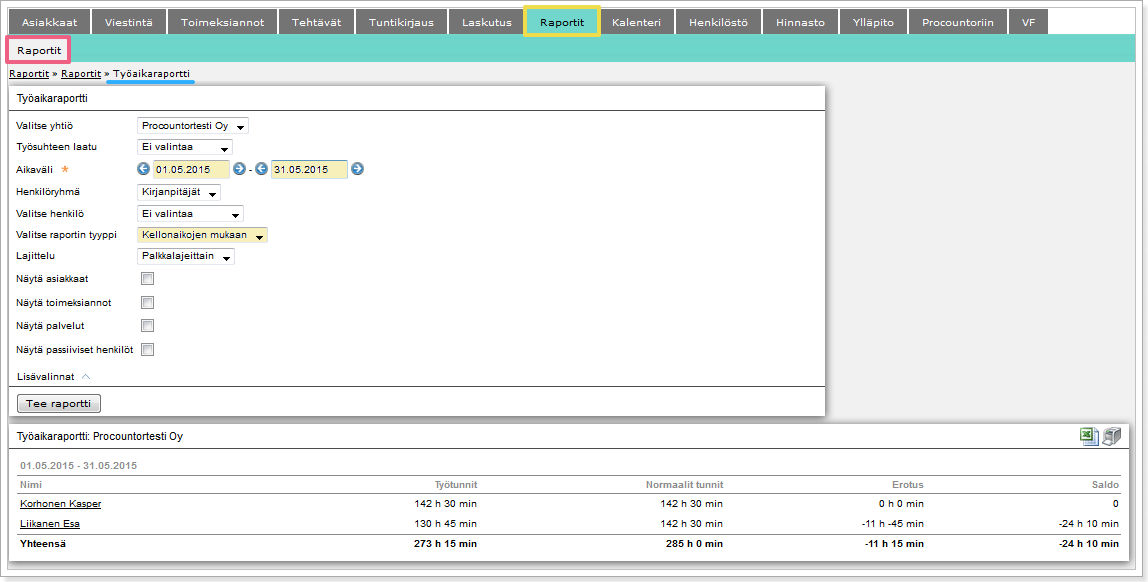Open the Henkilöryhmä dropdown
Viewport: 1148px width, 582px height.
[179, 193]
